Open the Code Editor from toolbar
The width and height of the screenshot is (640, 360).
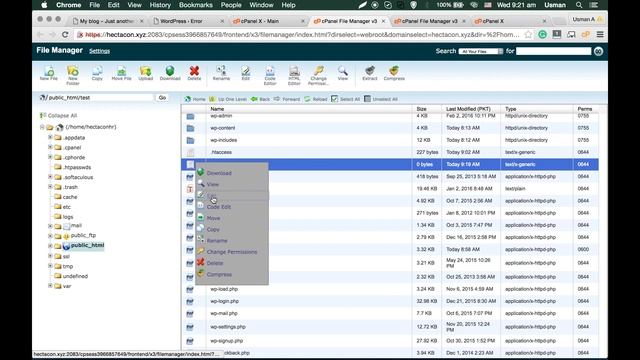click(270, 75)
